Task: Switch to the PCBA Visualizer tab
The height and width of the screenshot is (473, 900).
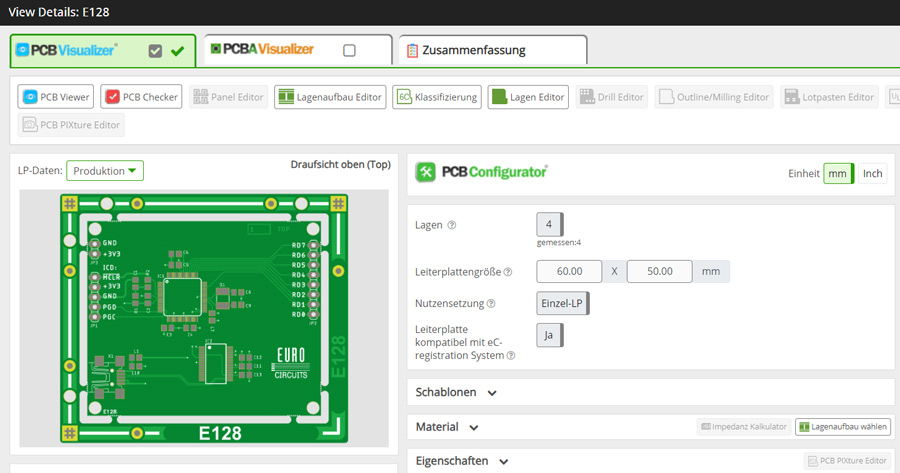Action: [265, 50]
